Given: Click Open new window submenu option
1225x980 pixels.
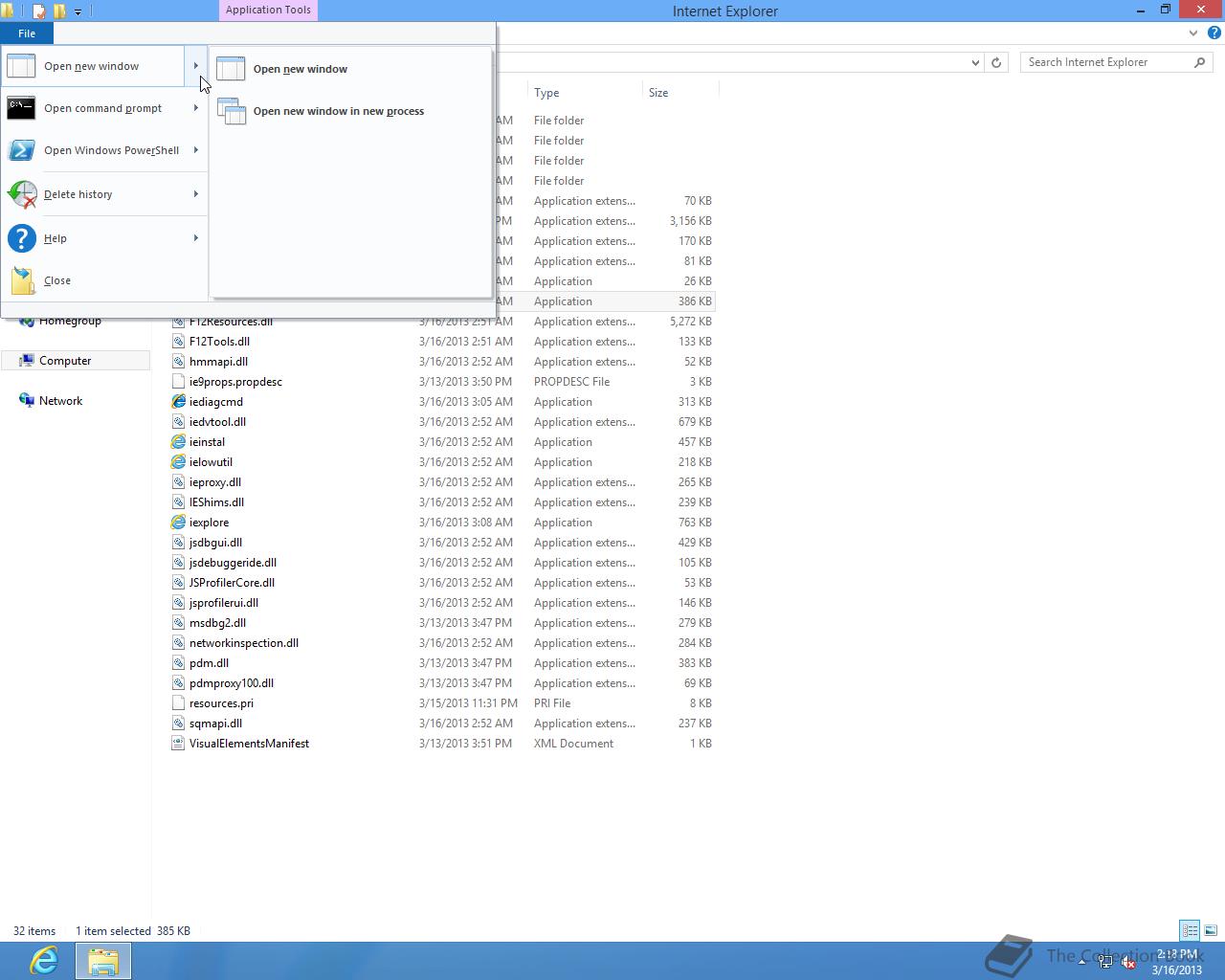Looking at the screenshot, I should coord(350,69).
